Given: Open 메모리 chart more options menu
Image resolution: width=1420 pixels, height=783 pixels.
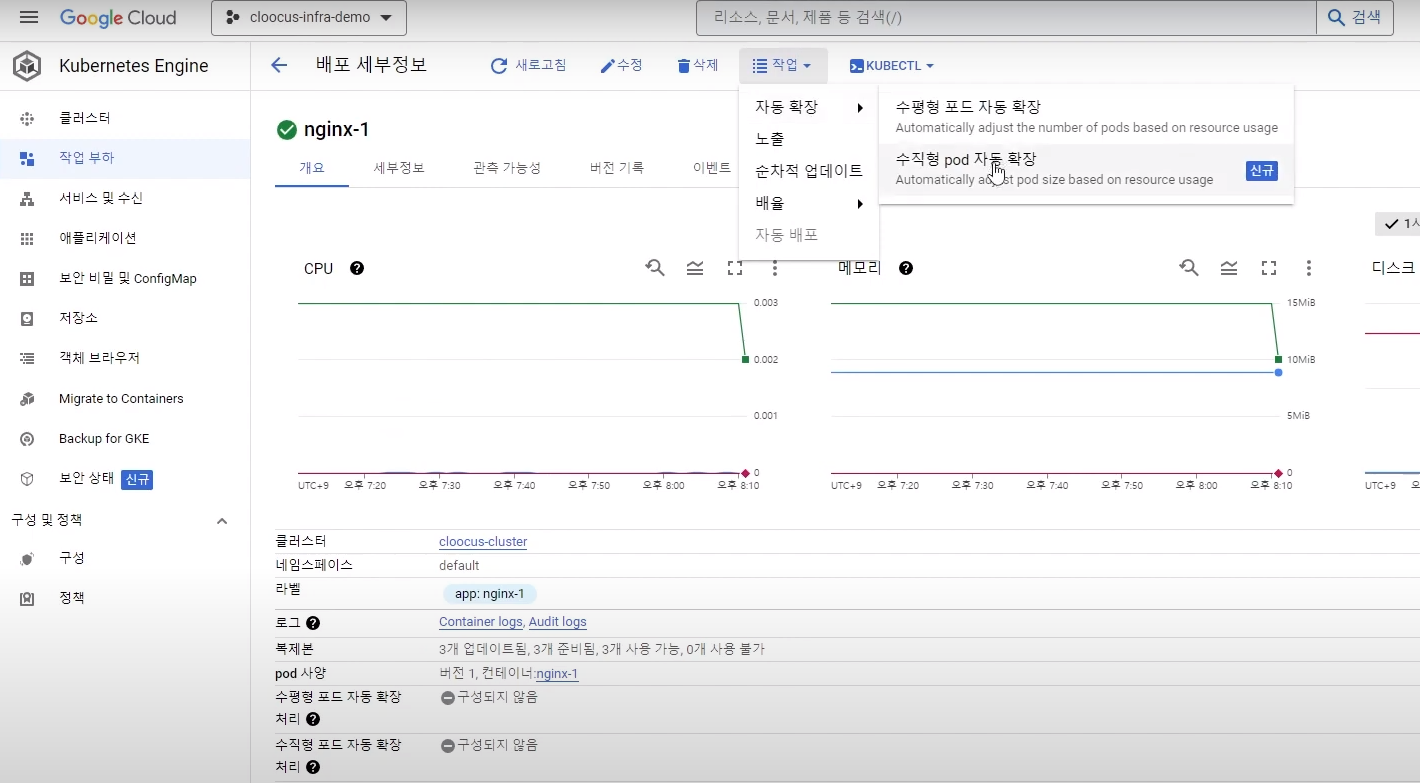Looking at the screenshot, I should coord(1309,268).
